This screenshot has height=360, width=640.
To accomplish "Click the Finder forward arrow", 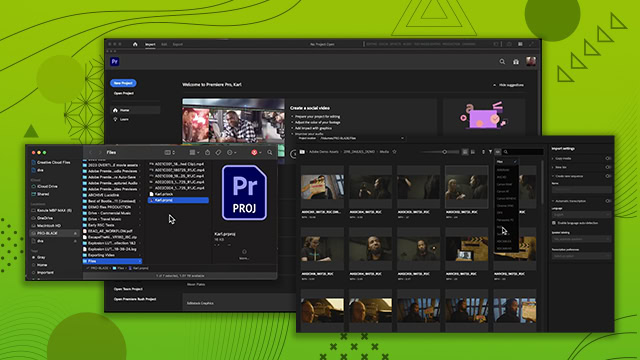I will tap(100, 152).
